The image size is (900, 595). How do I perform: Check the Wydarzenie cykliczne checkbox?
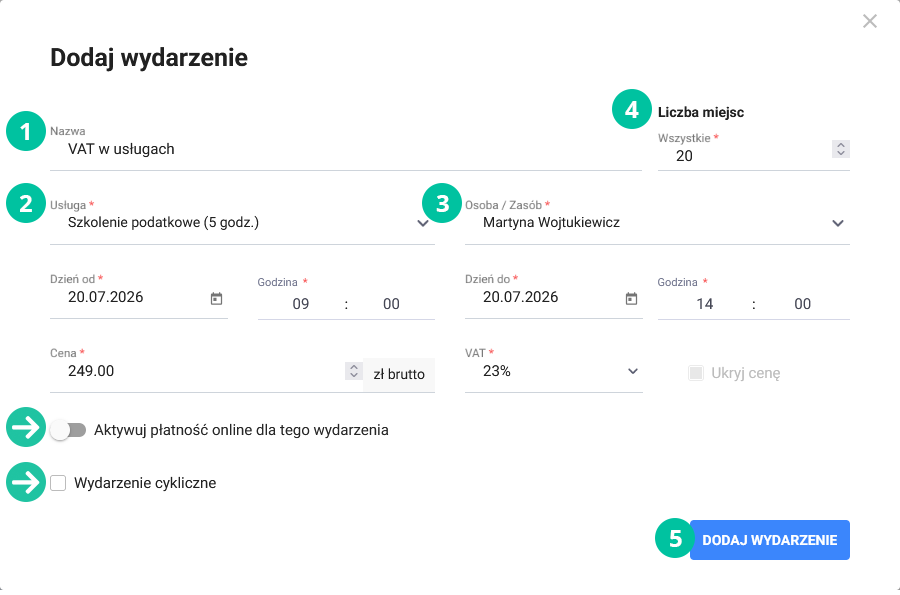[x=58, y=483]
